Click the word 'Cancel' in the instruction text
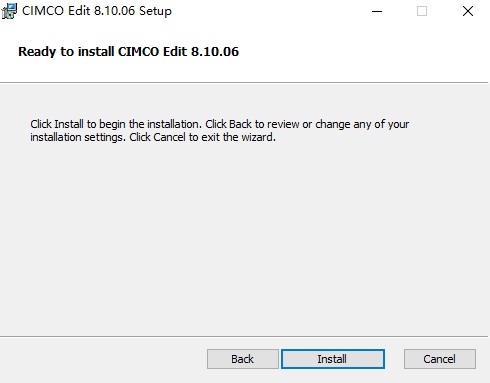Screen dimensions: 490x383 (x=169, y=137)
